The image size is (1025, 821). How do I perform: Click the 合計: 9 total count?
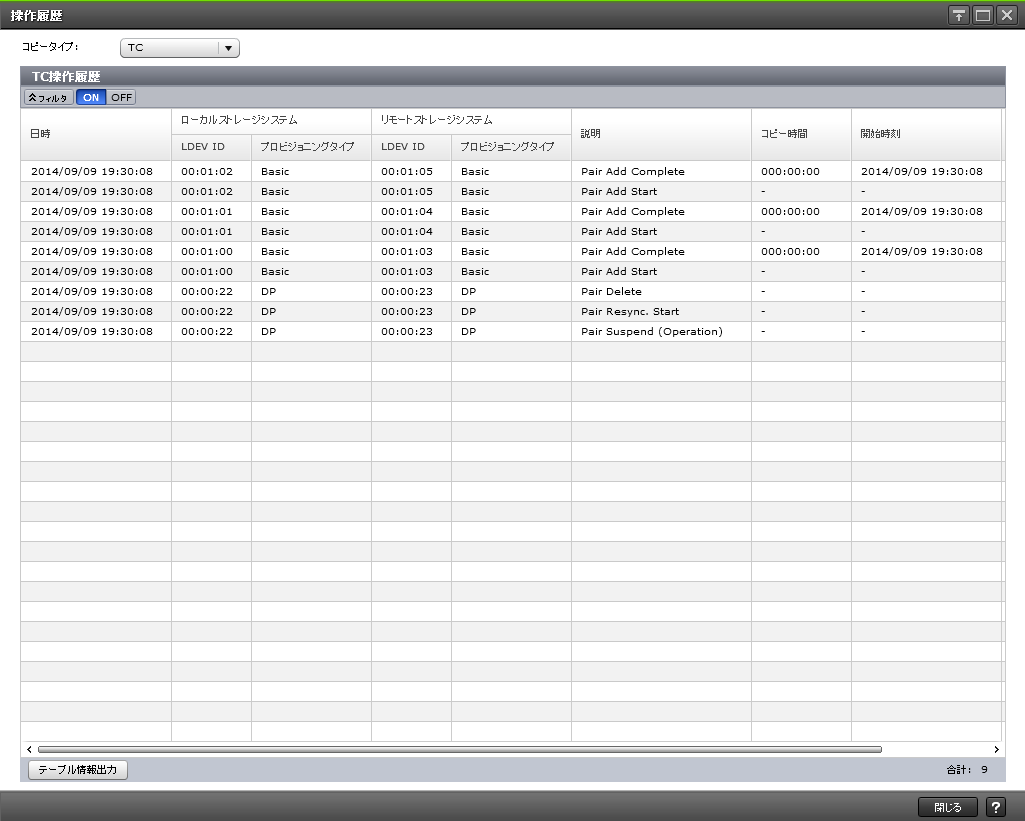[967, 769]
